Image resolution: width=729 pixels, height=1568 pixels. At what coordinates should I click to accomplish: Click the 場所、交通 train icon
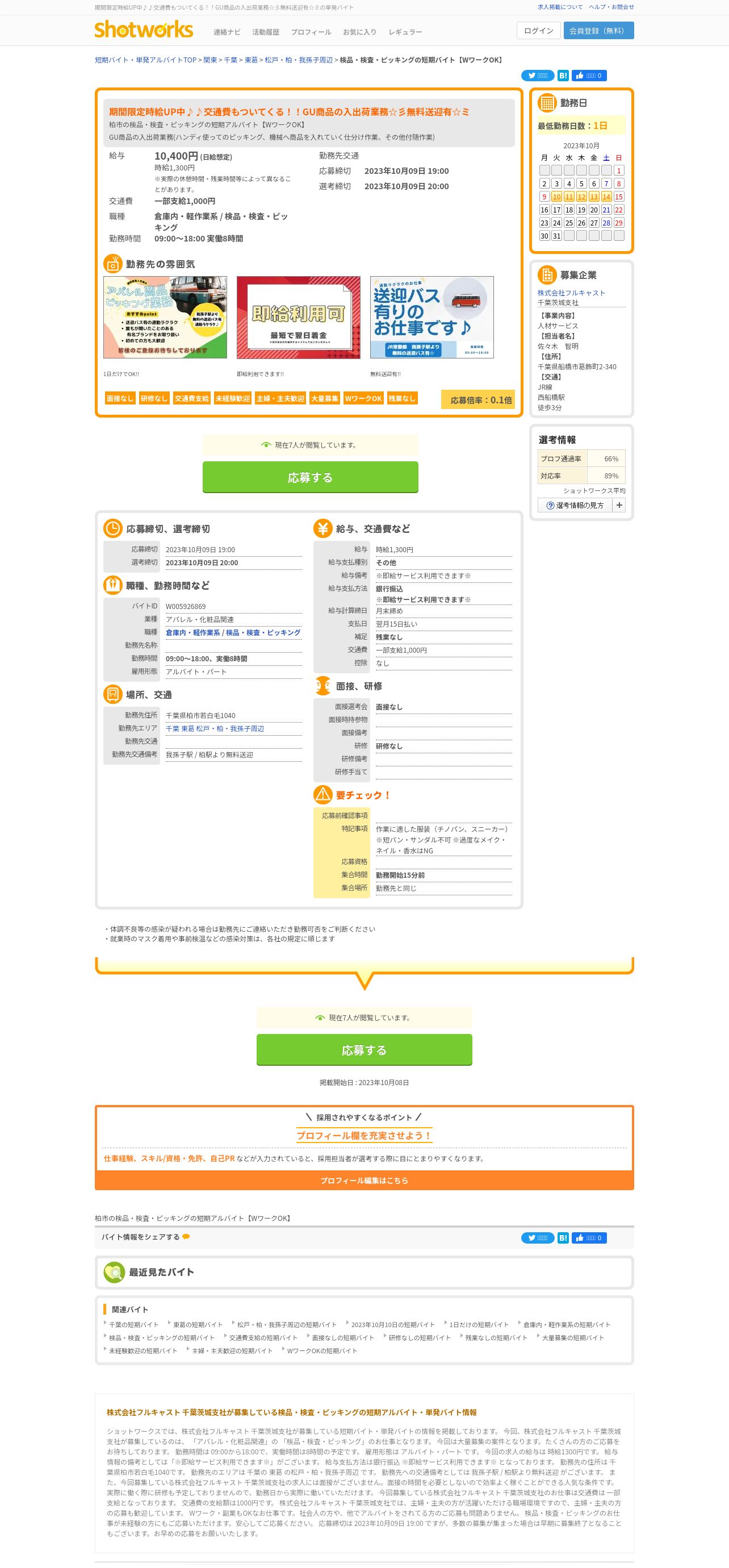point(113,694)
